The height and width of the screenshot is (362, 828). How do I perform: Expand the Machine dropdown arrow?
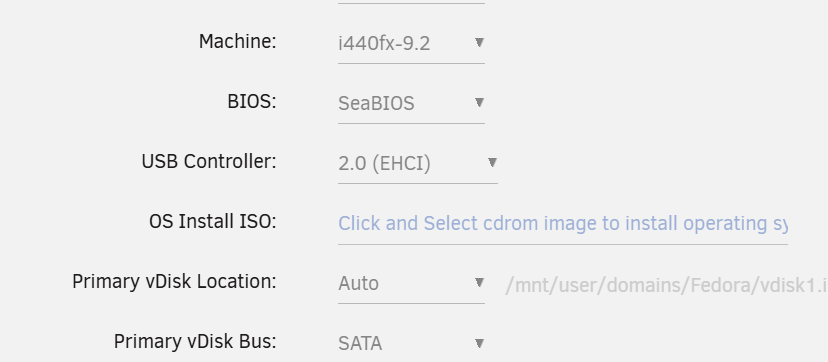(x=479, y=42)
